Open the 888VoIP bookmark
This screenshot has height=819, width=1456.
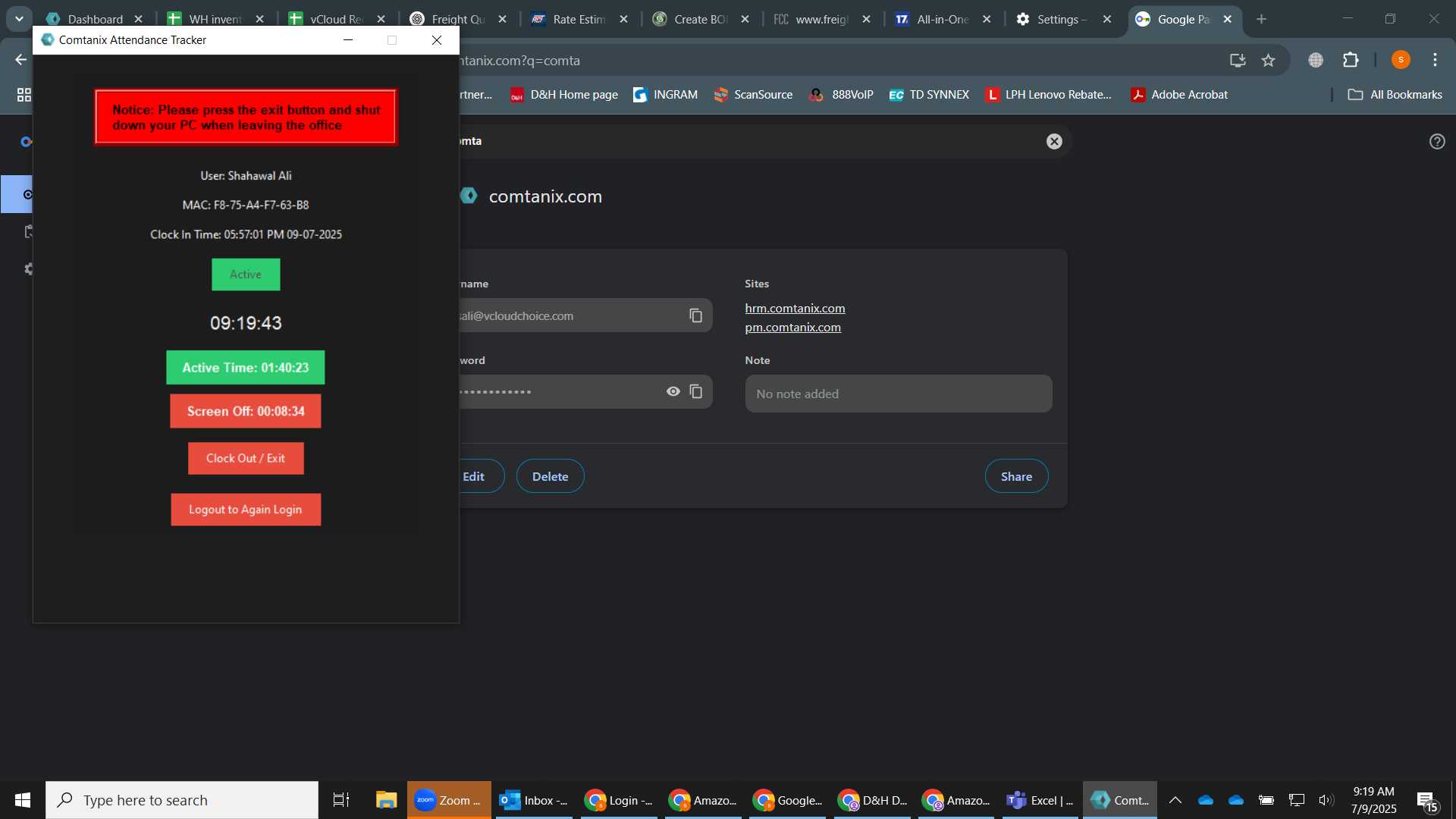point(841,95)
